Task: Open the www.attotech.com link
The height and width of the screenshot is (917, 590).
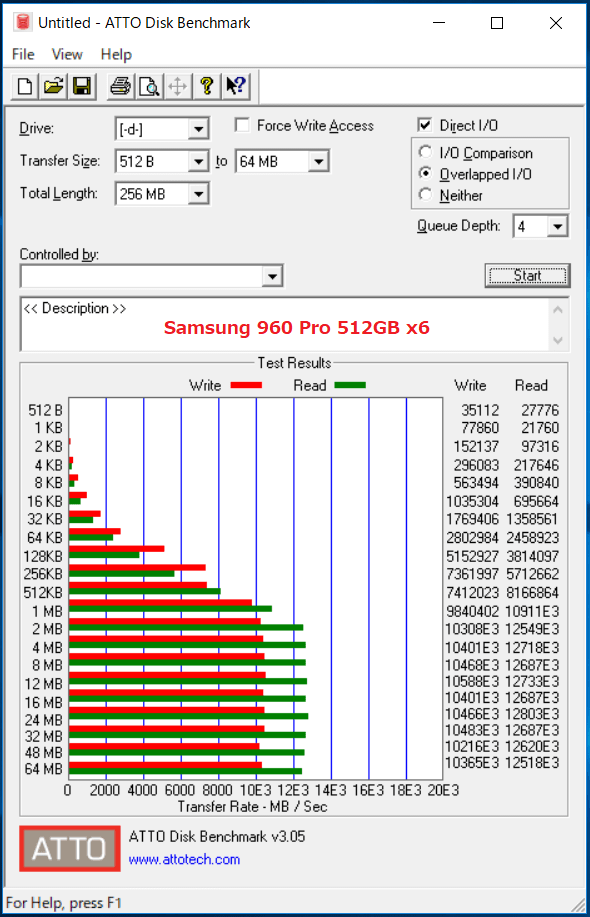Action: coord(184,859)
